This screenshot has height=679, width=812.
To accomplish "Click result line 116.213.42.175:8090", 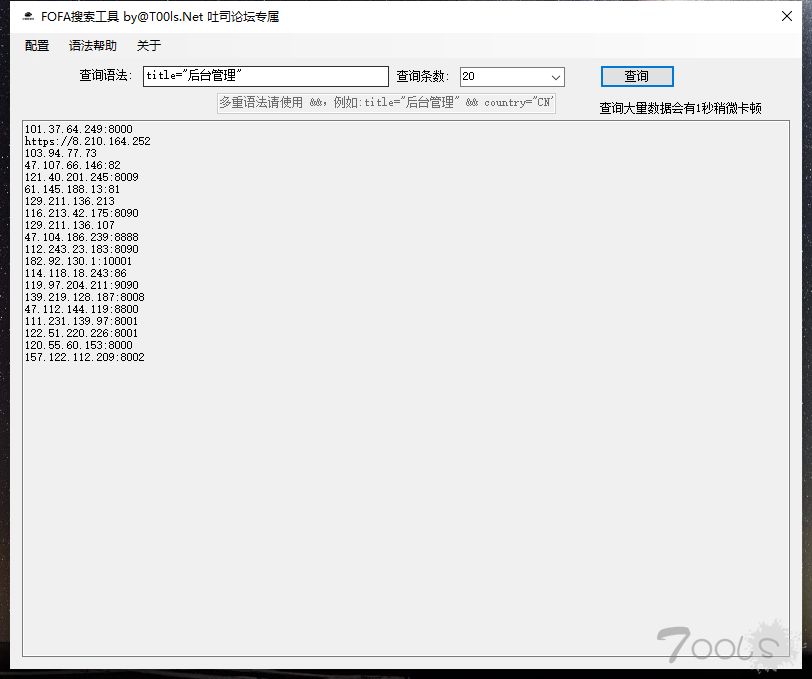I will click(x=81, y=213).
